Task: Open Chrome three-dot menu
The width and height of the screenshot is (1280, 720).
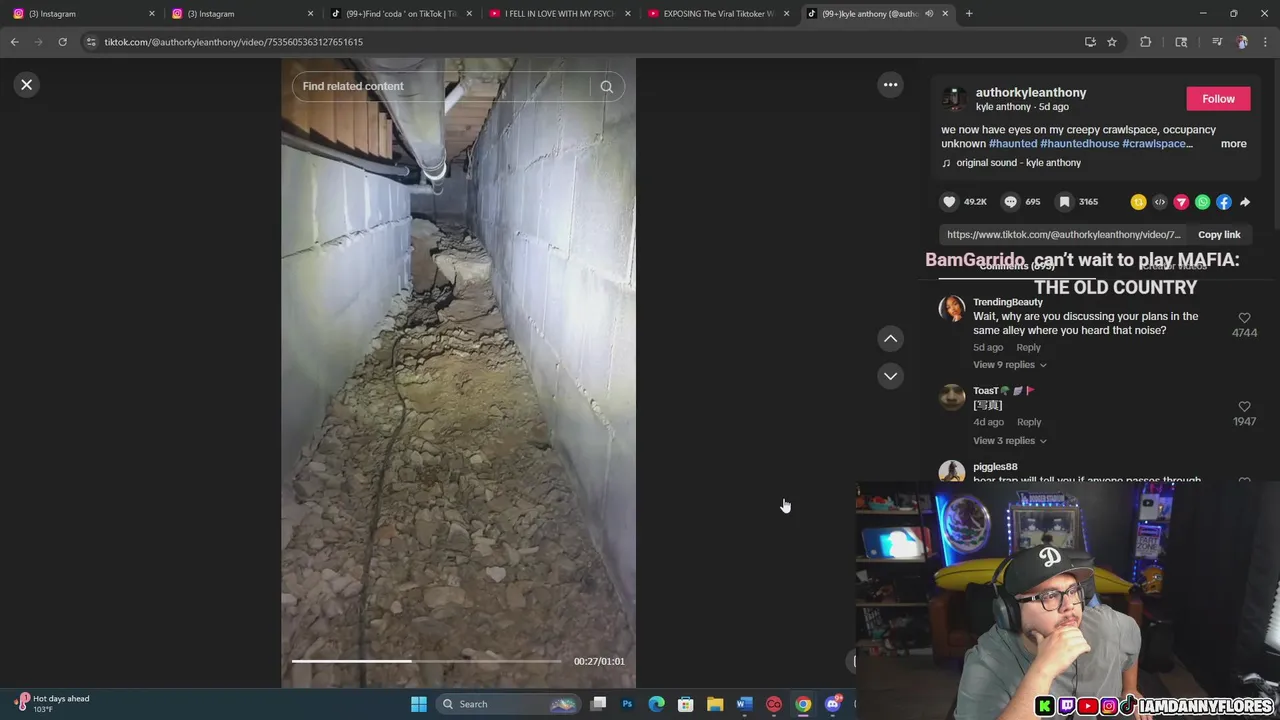Action: pyautogui.click(x=1266, y=42)
